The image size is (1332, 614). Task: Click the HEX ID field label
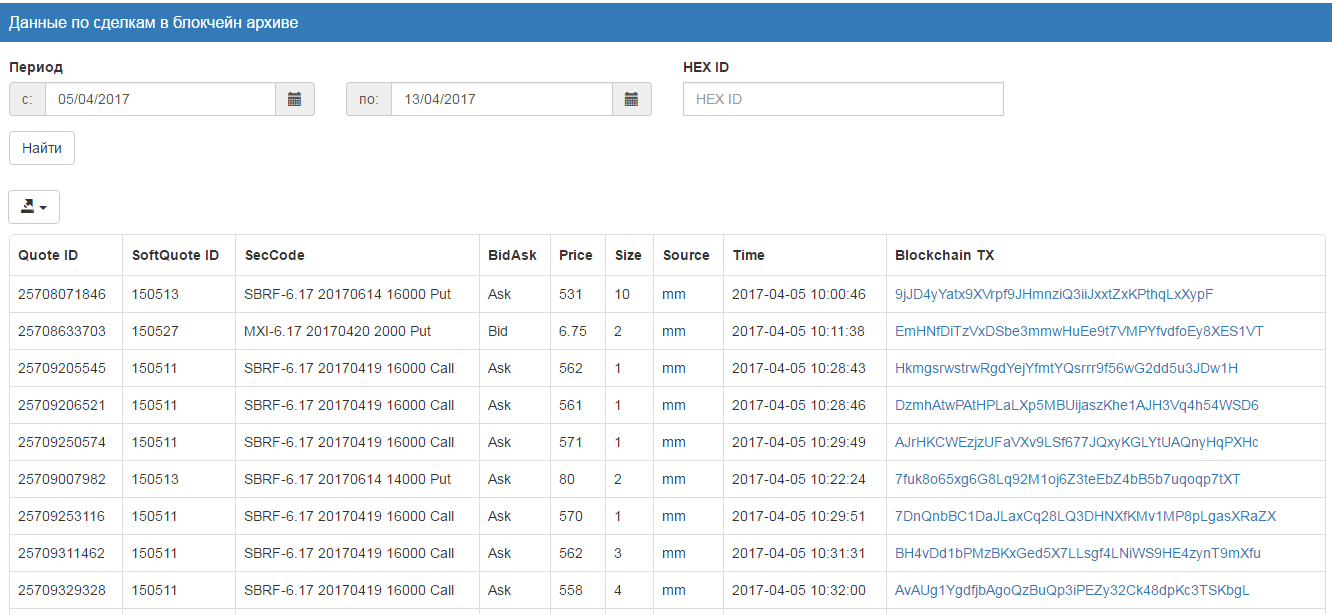(706, 67)
